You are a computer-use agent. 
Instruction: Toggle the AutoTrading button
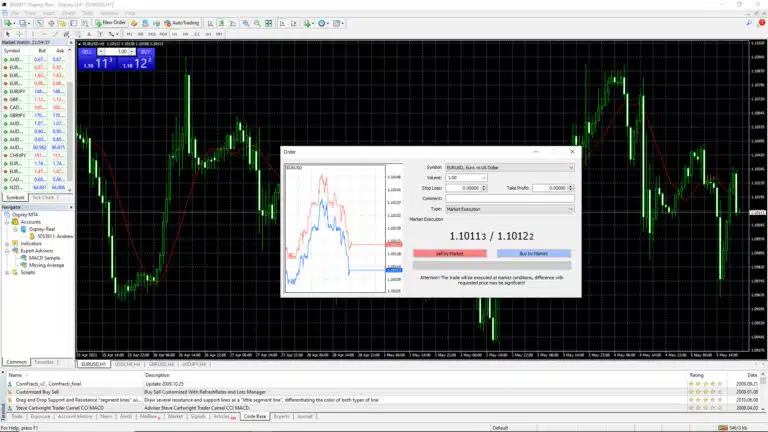(182, 23)
